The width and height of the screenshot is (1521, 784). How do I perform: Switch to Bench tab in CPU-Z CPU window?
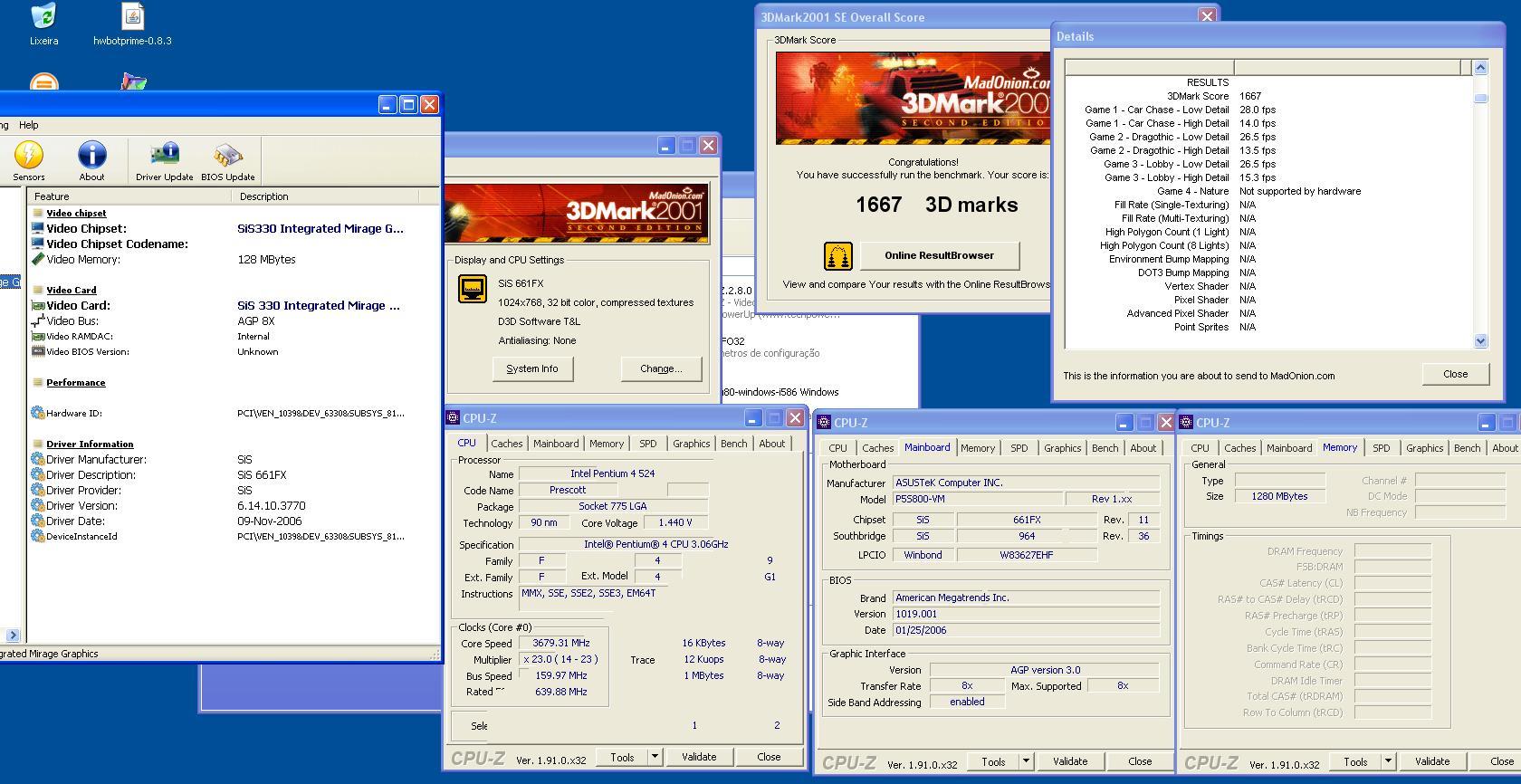pos(734,444)
